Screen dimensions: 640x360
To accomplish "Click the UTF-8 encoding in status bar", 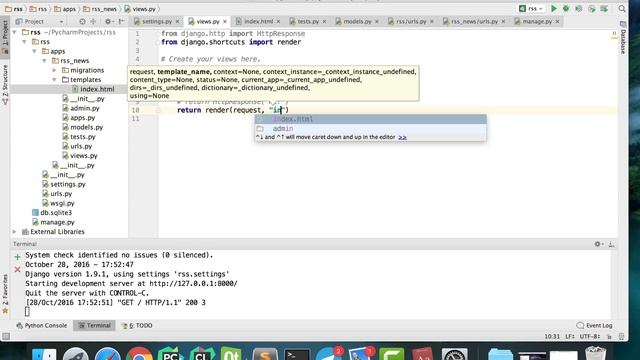I will pos(589,336).
